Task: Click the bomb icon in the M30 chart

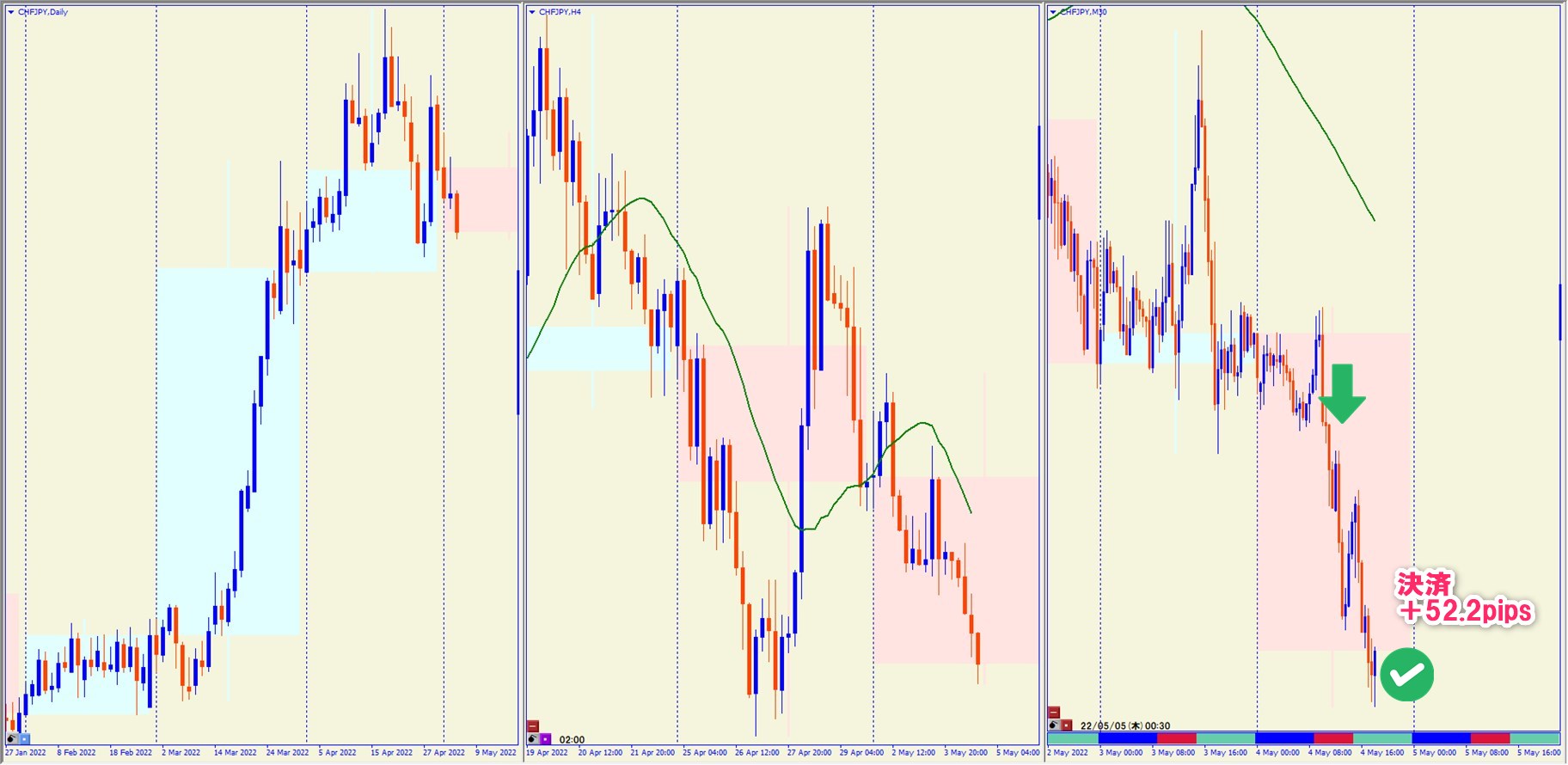Action: (x=1054, y=725)
